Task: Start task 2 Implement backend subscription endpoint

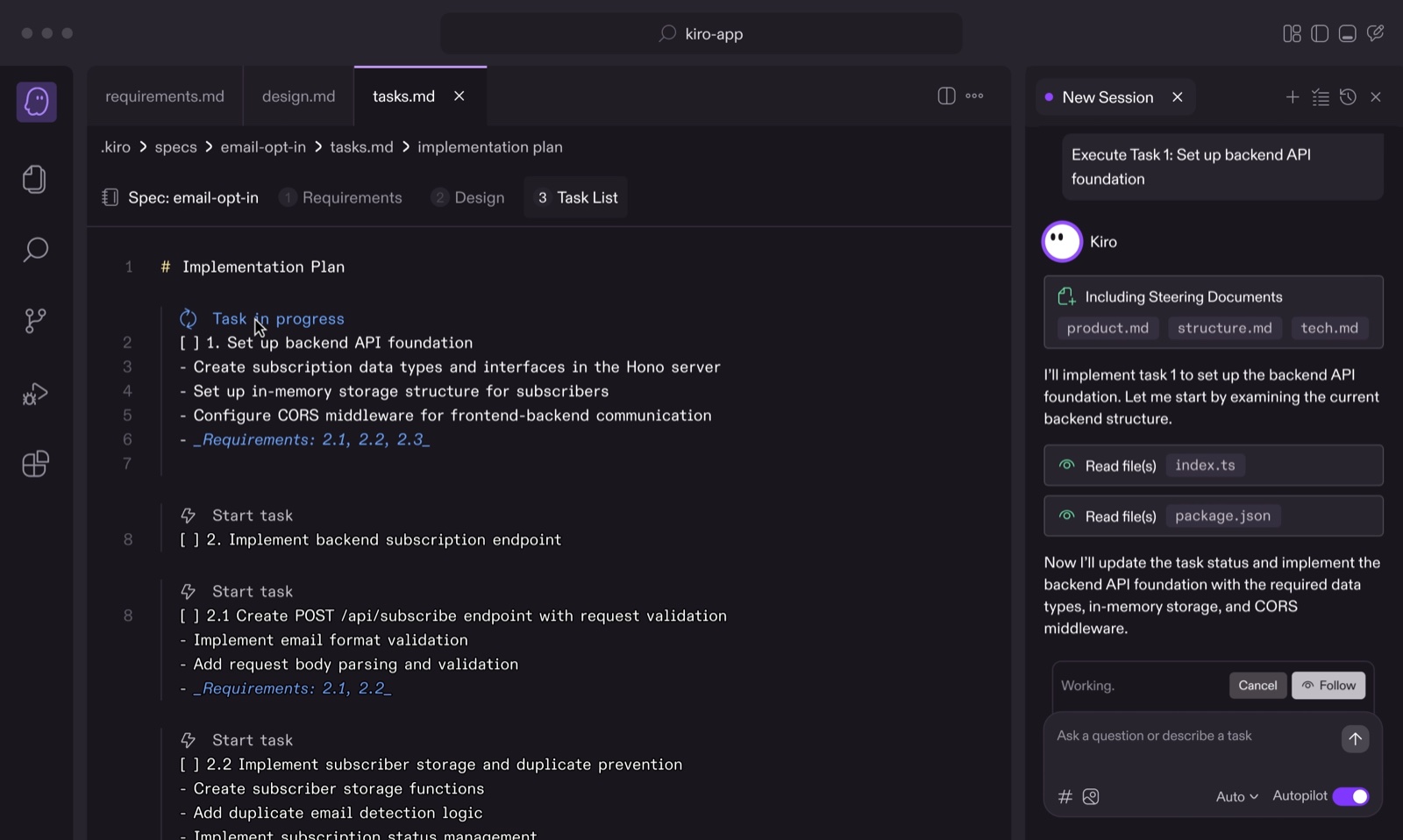Action: (237, 516)
